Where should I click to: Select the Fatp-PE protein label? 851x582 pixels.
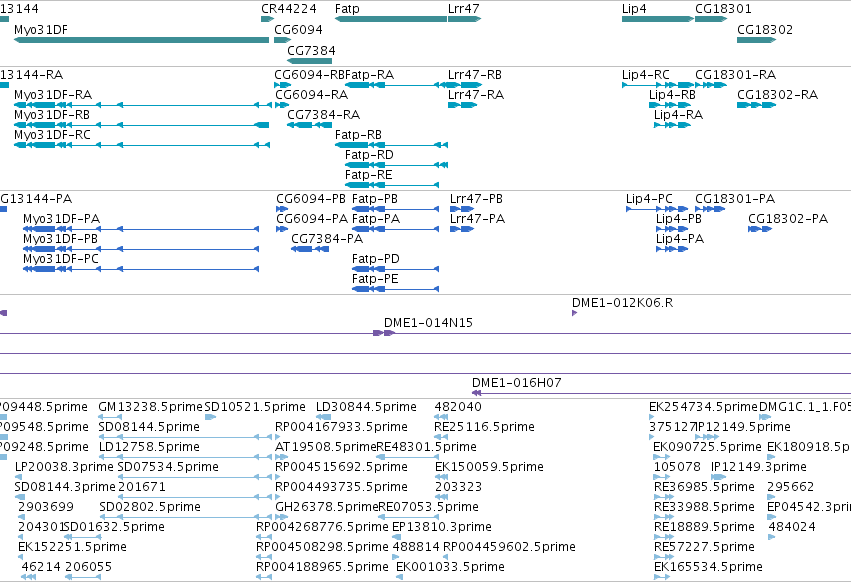point(375,279)
